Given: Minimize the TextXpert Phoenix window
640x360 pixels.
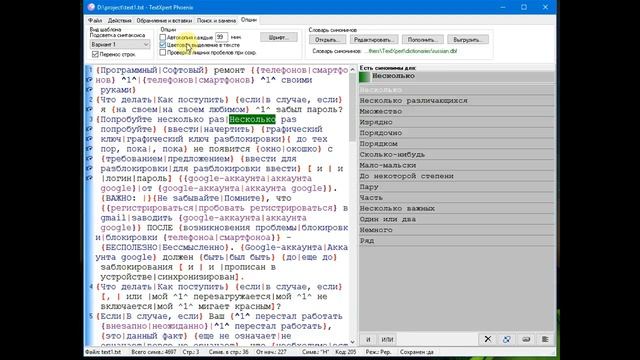Looking at the screenshot, I should tap(503, 7).
